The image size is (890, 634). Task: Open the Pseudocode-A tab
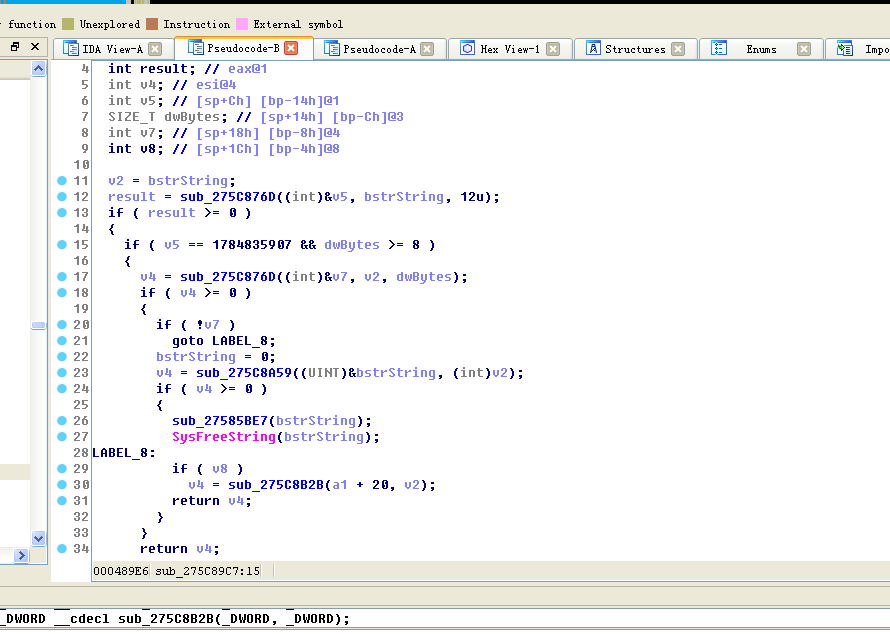point(379,49)
